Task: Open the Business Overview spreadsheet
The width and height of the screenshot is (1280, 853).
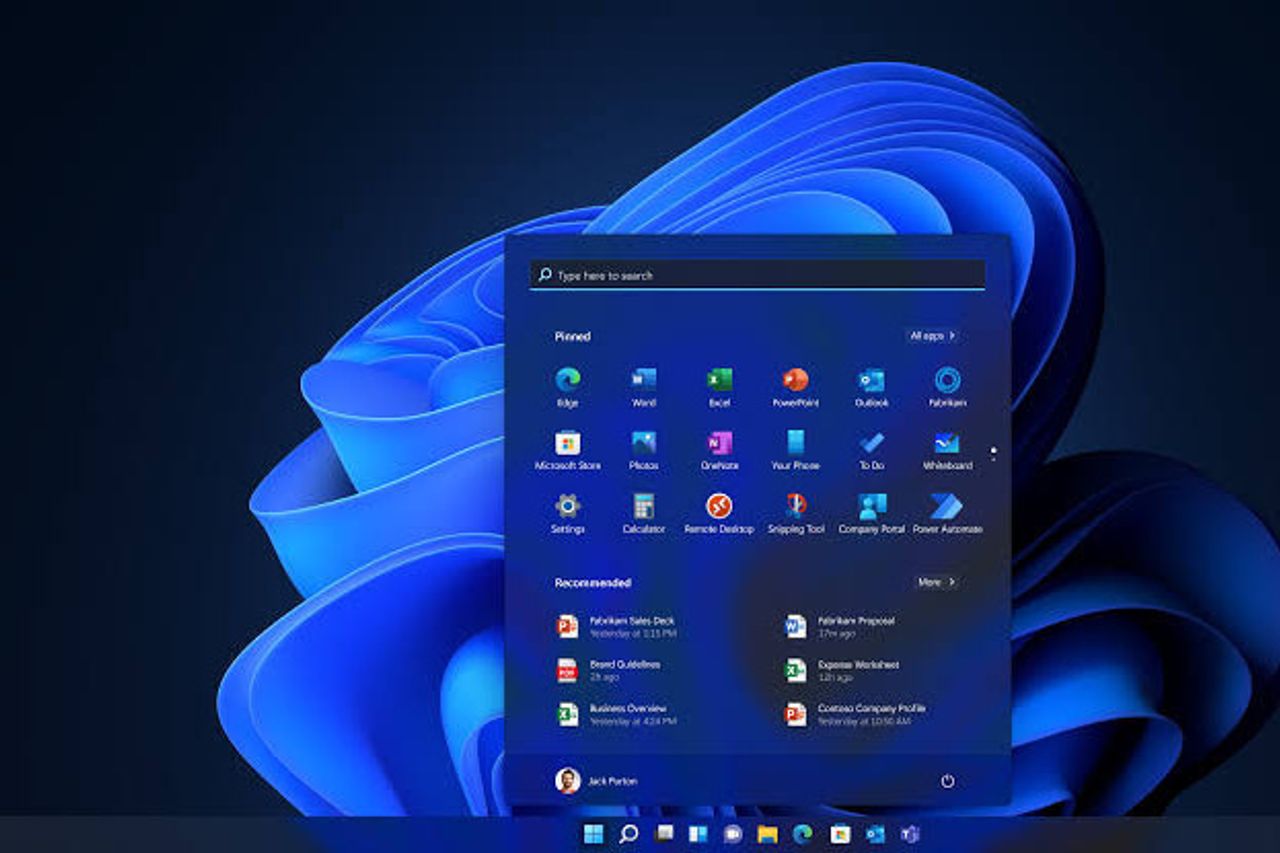Action: click(x=618, y=714)
